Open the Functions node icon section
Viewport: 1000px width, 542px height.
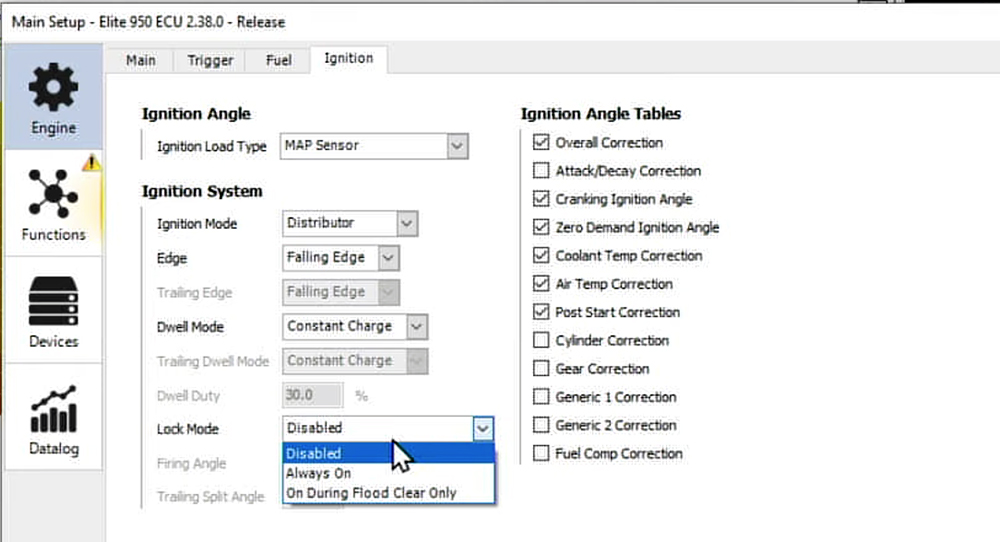54,204
